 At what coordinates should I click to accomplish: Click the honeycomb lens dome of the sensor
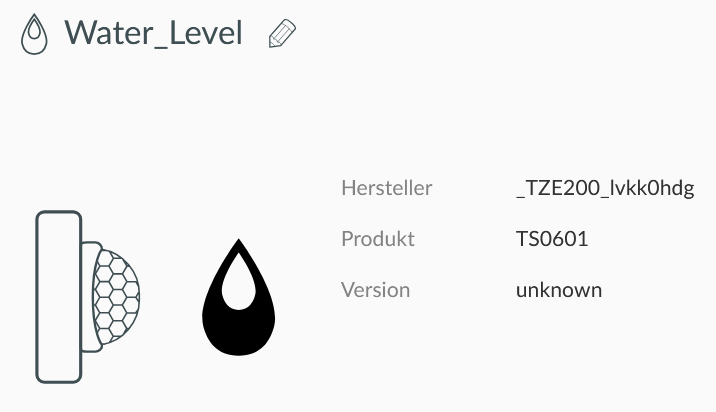117,296
